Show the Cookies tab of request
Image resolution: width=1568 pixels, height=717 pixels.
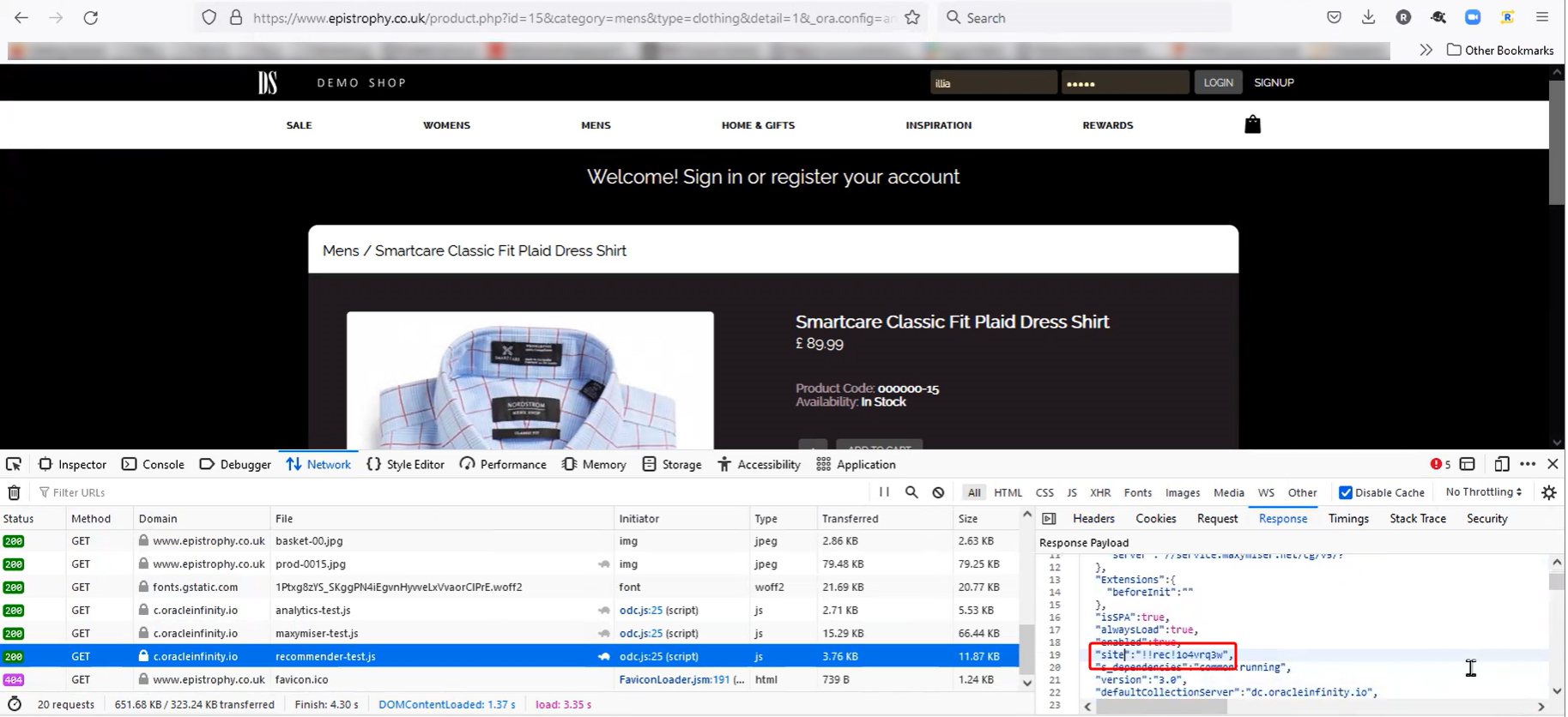pos(1156,518)
